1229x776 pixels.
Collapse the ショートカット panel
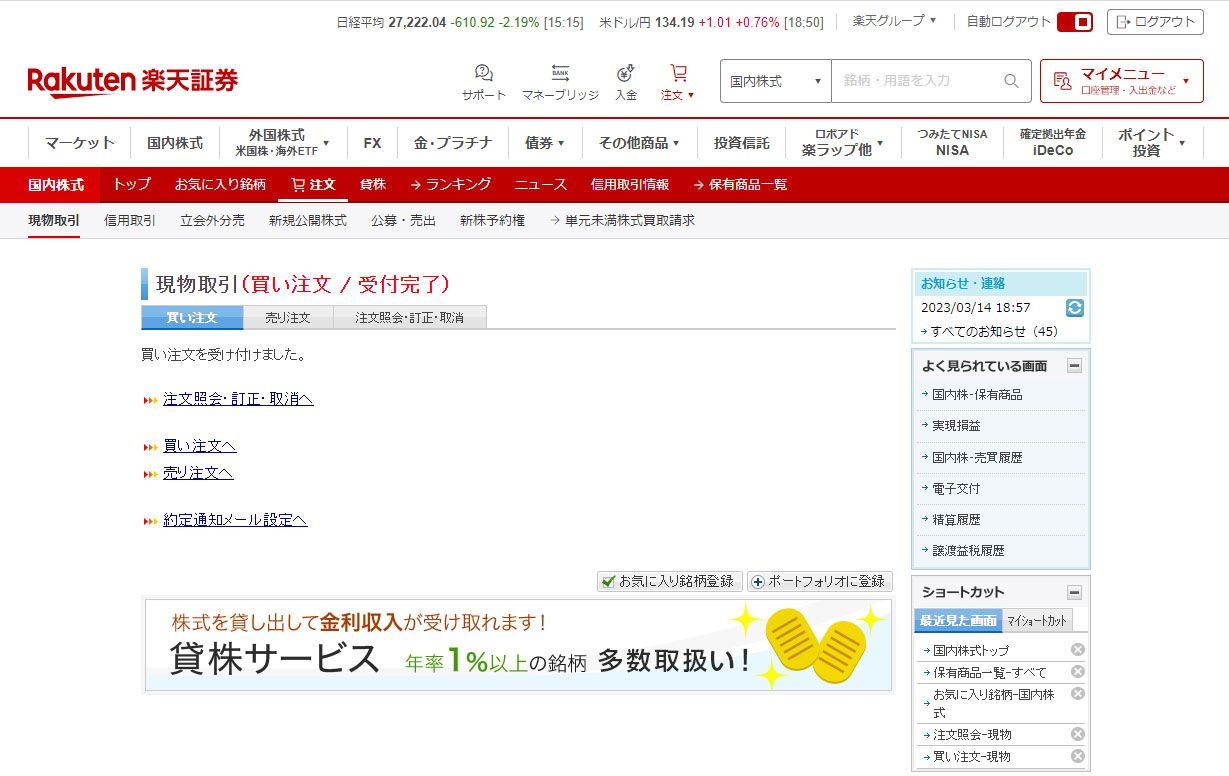coord(1074,592)
